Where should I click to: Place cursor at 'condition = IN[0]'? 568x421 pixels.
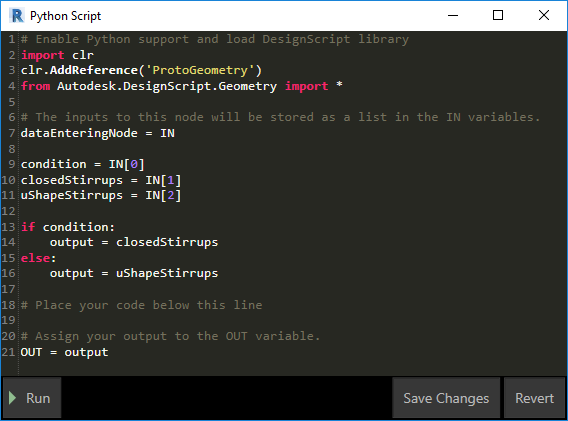tap(83, 164)
